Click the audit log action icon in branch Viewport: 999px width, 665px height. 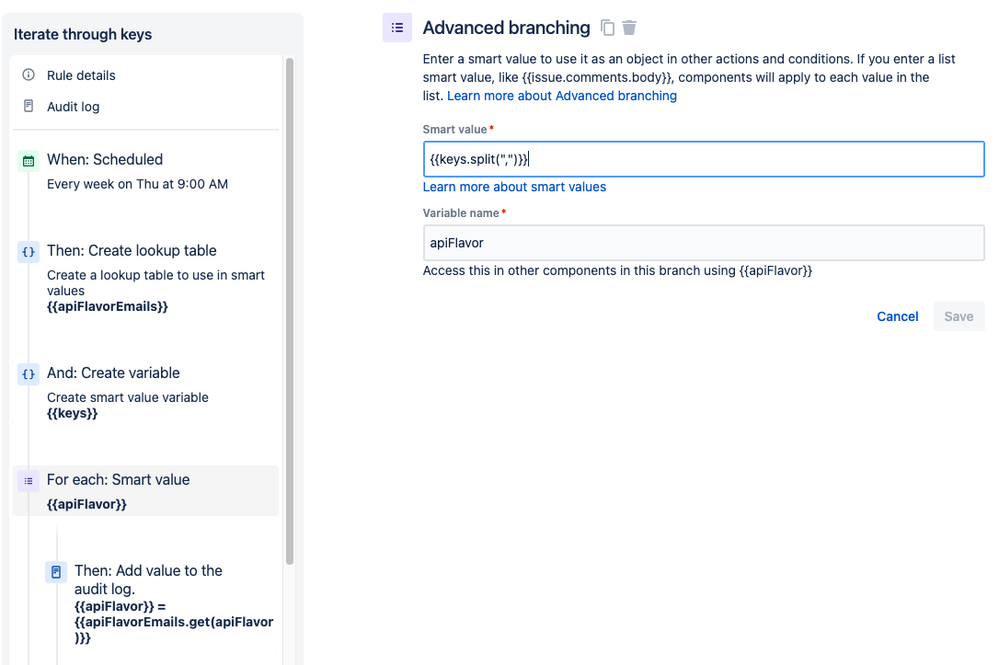[x=56, y=572]
